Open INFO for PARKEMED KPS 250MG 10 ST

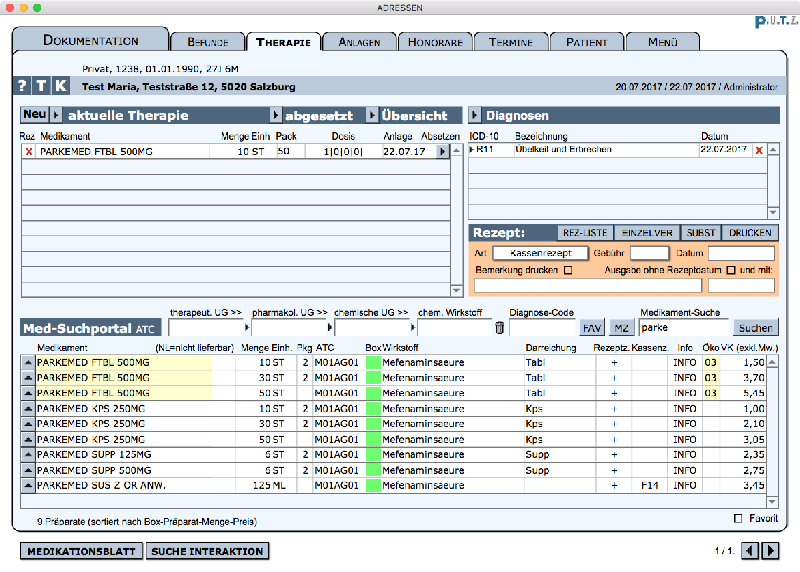pyautogui.click(x=684, y=409)
